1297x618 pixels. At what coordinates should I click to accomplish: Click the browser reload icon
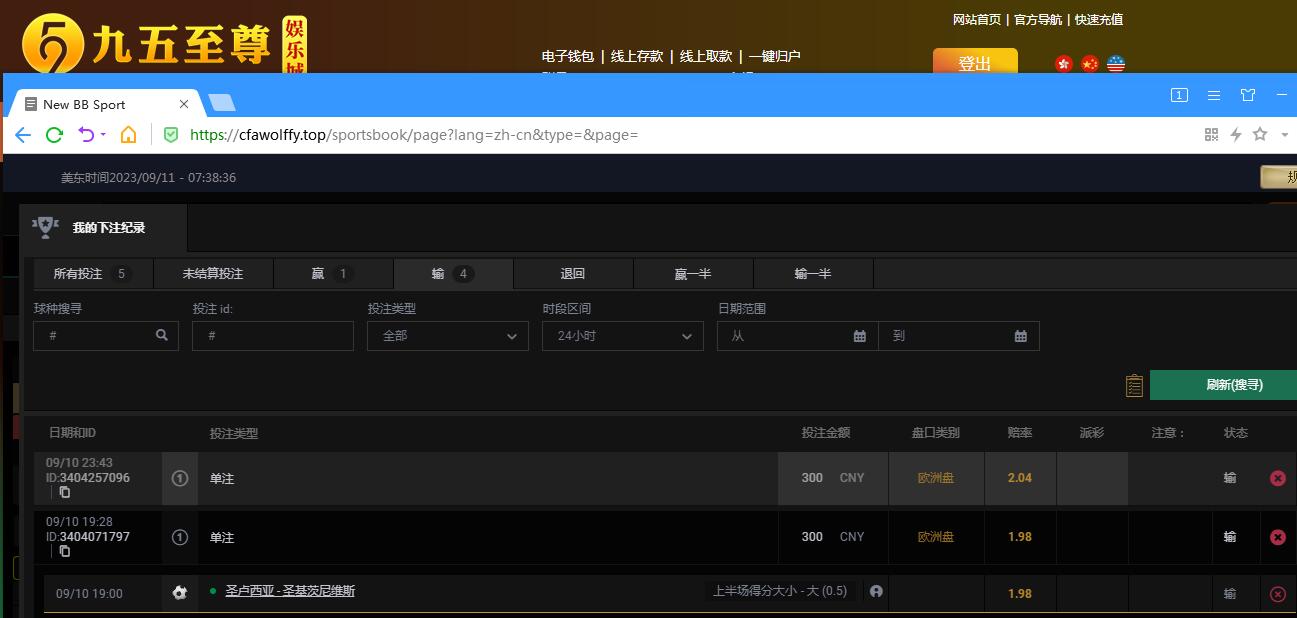click(x=55, y=135)
